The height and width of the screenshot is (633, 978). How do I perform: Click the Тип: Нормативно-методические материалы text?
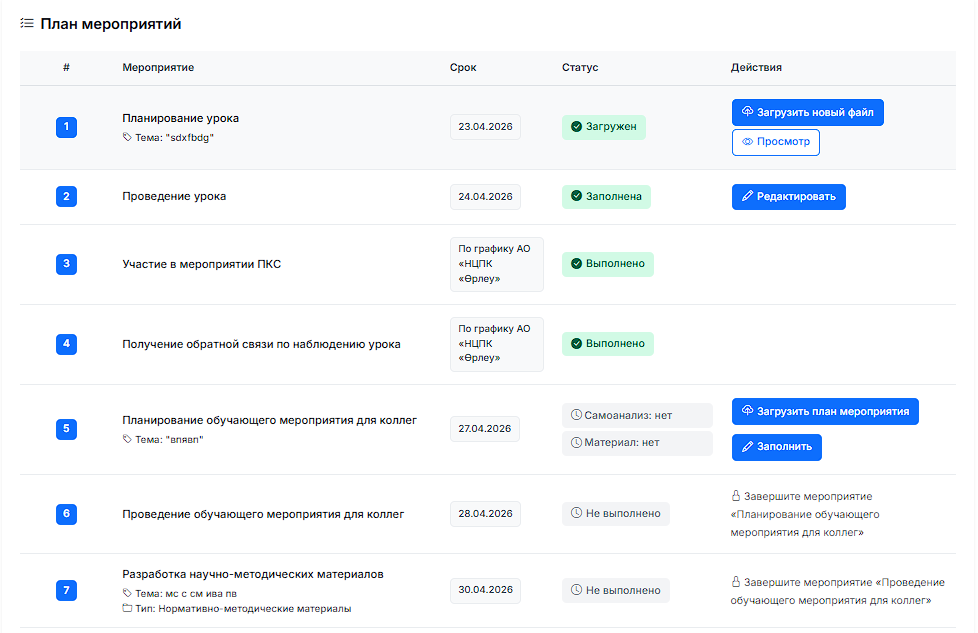pyautogui.click(x=243, y=609)
